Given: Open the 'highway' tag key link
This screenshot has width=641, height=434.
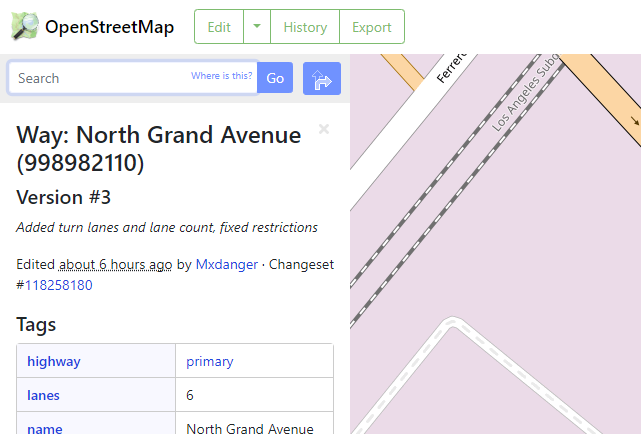Looking at the screenshot, I should [54, 361].
